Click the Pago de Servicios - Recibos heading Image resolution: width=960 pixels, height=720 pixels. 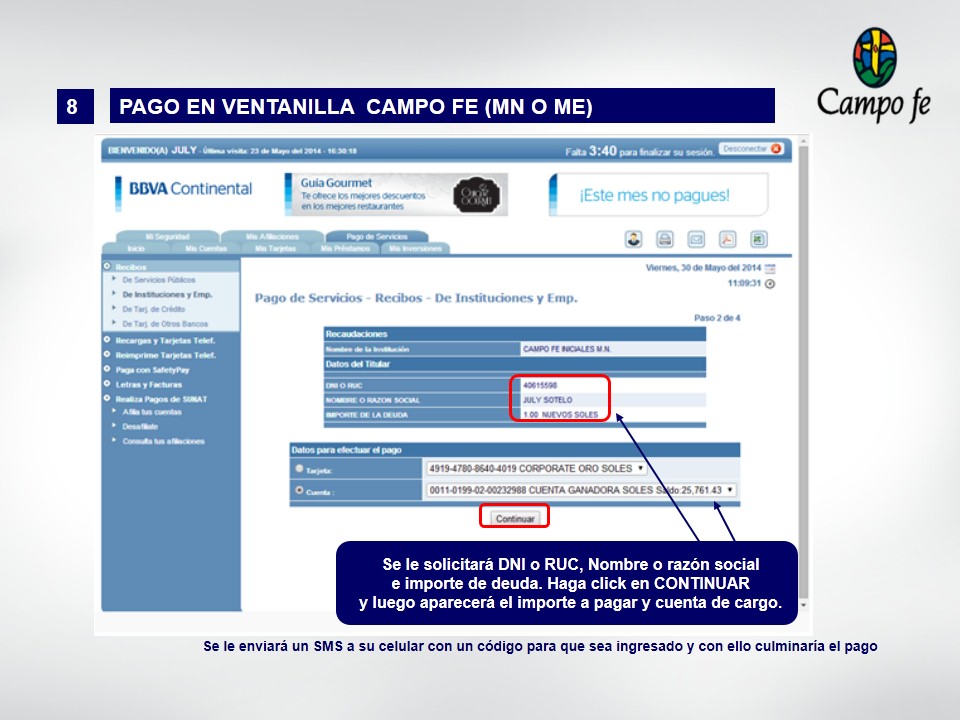pos(416,298)
